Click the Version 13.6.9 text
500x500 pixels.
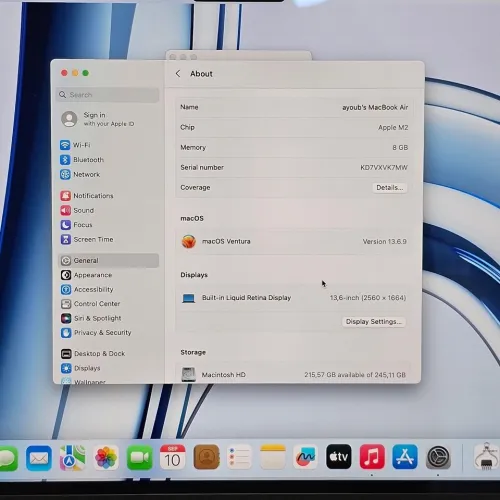coord(385,241)
